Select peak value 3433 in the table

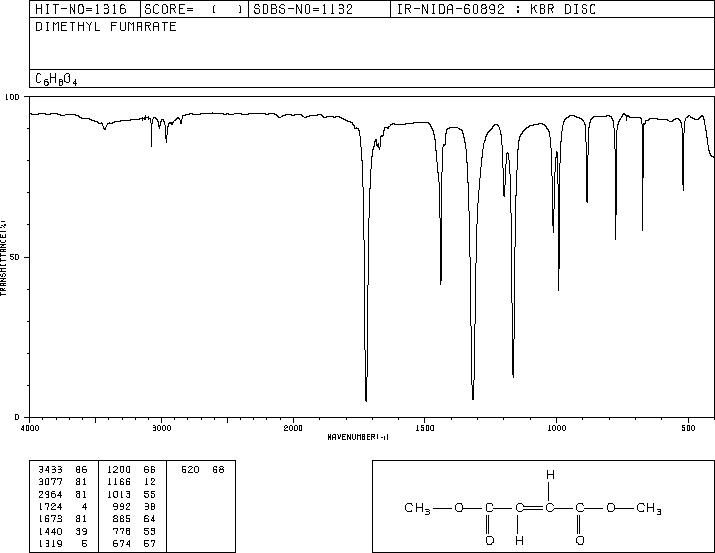pyautogui.click(x=51, y=470)
